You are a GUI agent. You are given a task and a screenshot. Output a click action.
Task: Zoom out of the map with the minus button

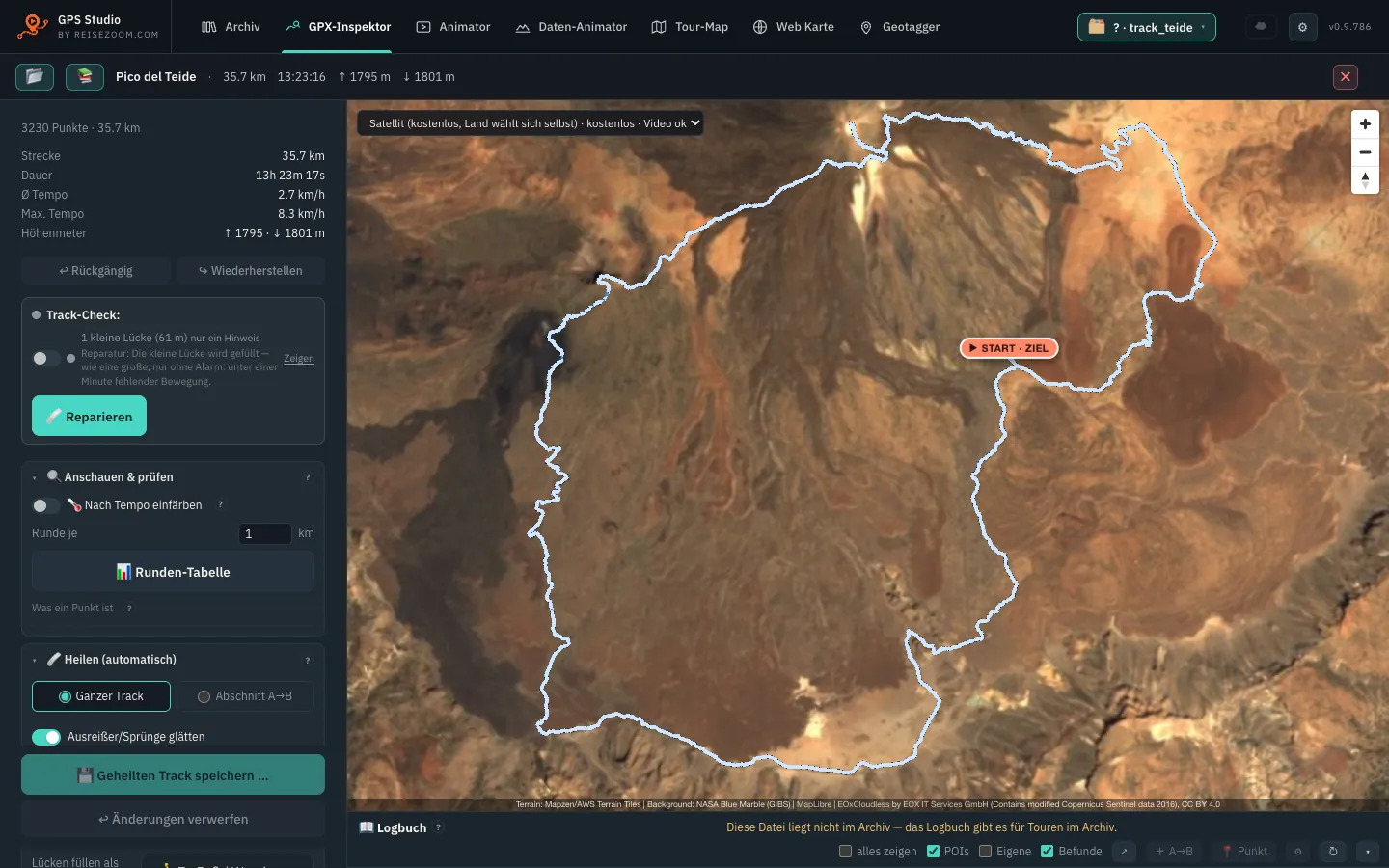coord(1365,152)
